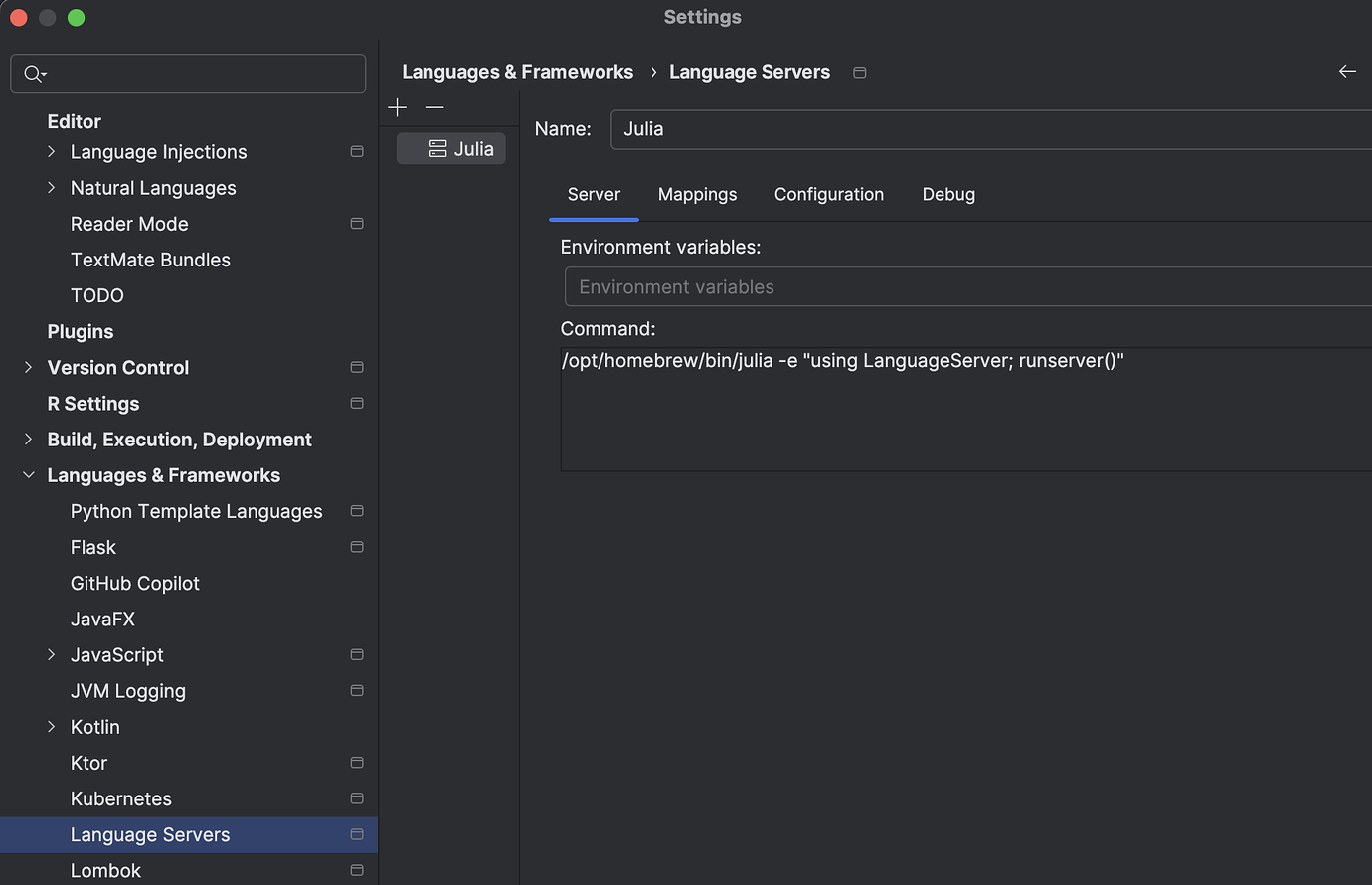
Task: Expand the Language Injections section
Action: 51,151
